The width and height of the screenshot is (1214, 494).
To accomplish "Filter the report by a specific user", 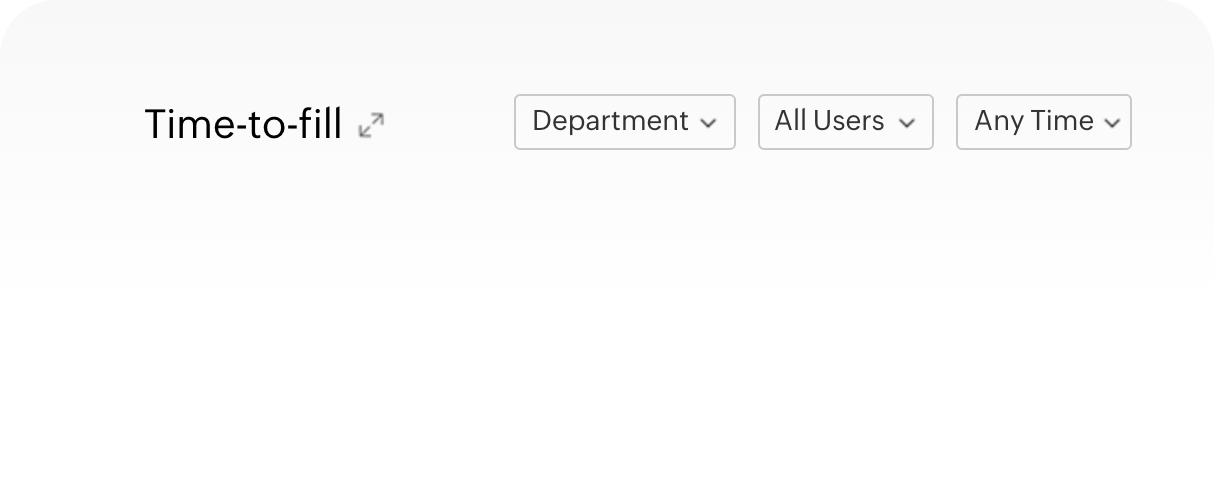I will [x=846, y=122].
